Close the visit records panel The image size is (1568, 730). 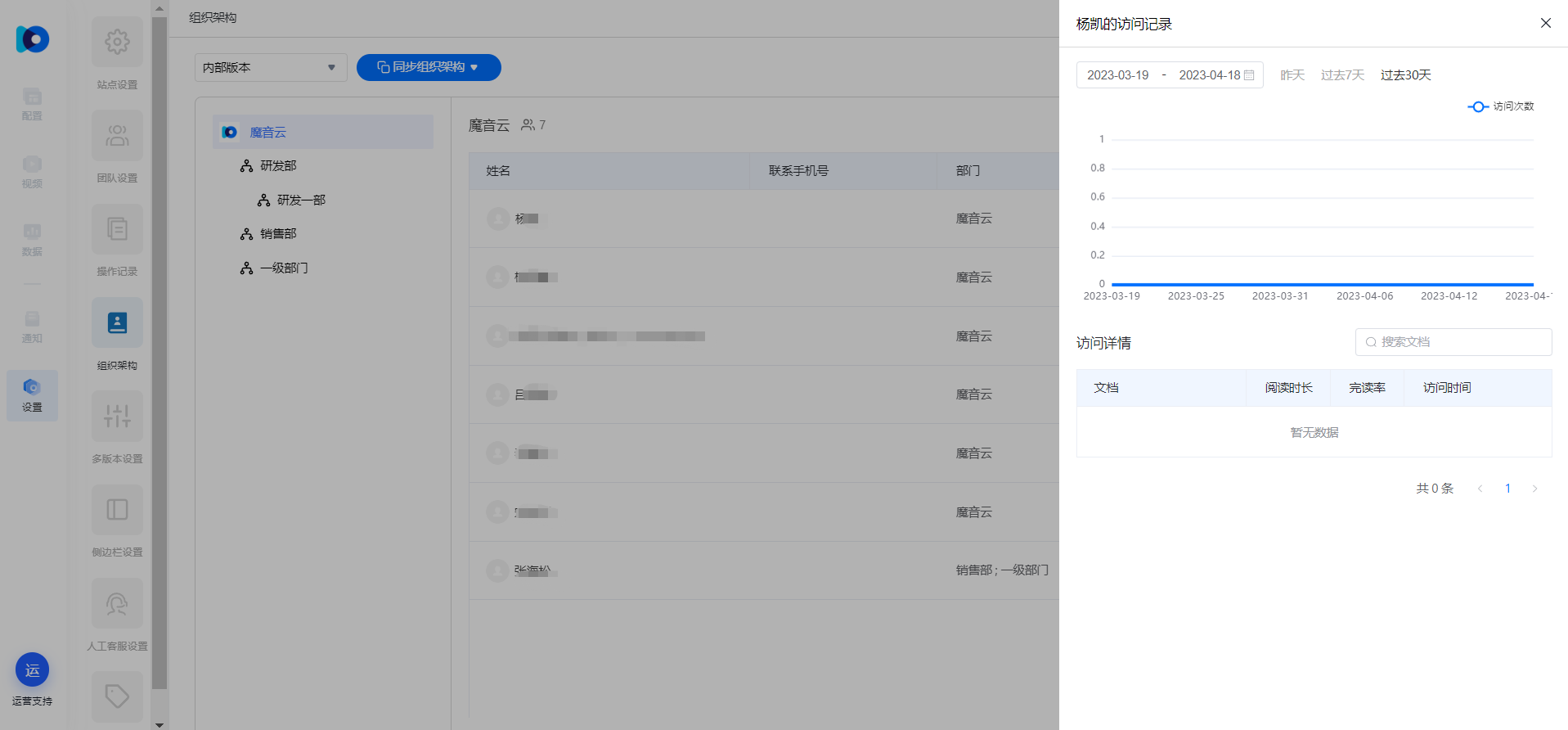click(1545, 23)
